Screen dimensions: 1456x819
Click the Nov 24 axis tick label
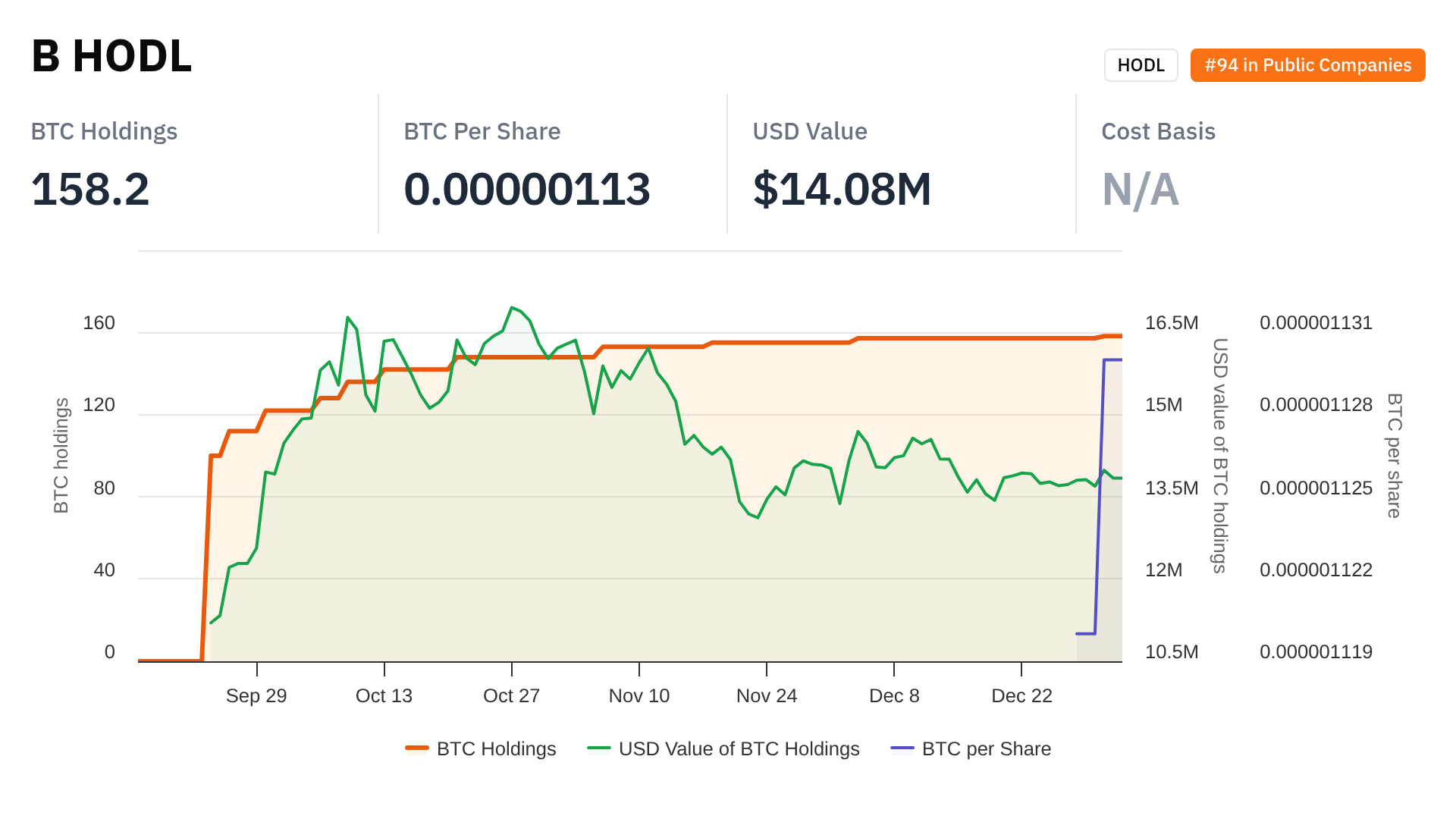click(766, 696)
